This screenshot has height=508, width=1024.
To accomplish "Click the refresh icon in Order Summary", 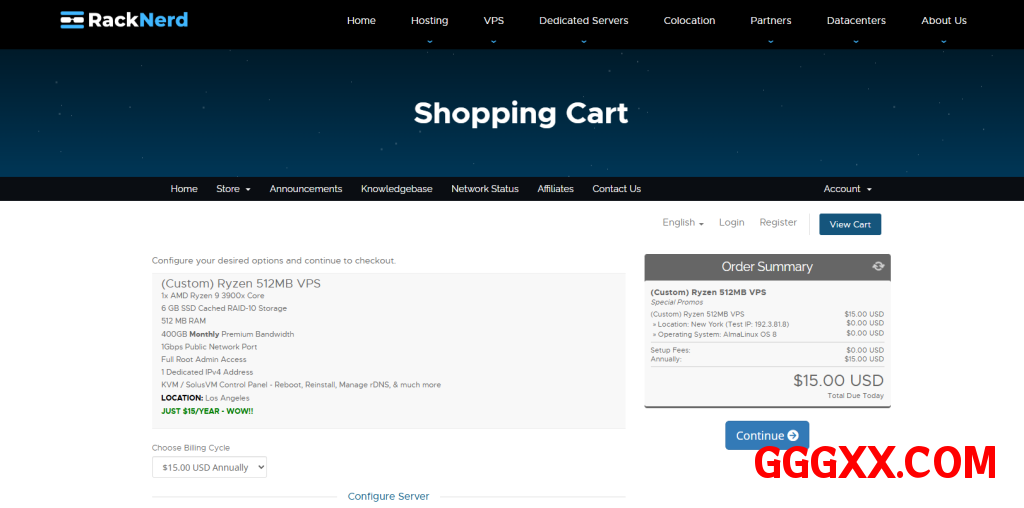I will [x=878, y=266].
